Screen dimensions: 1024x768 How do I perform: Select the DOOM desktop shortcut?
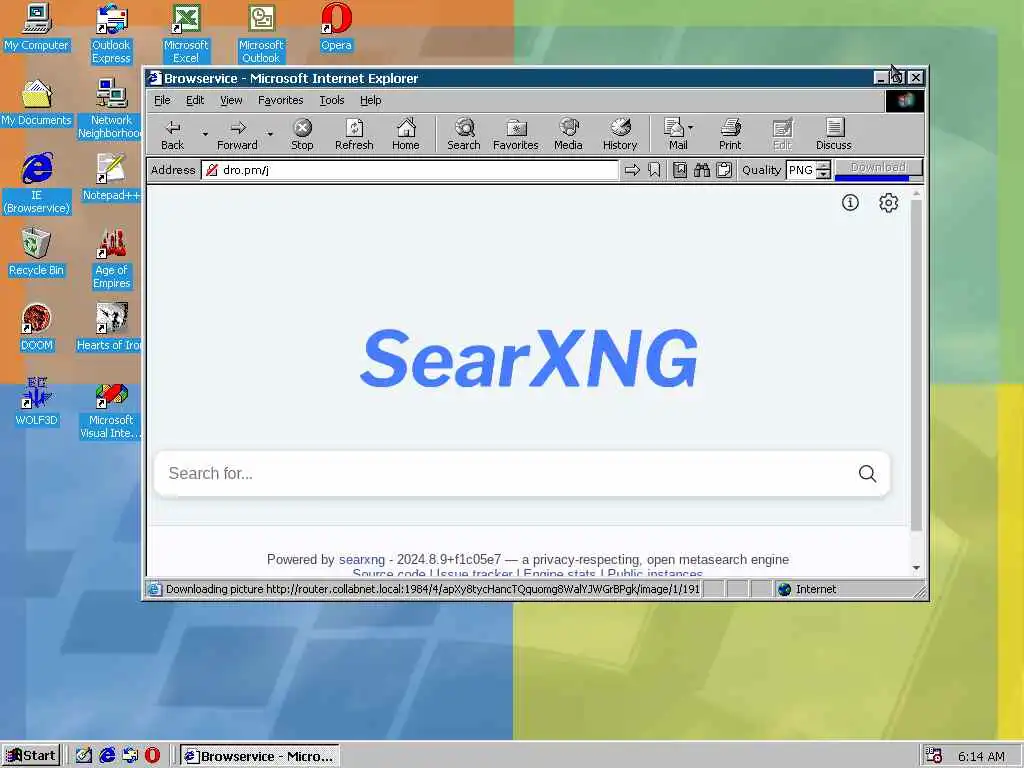[37, 328]
